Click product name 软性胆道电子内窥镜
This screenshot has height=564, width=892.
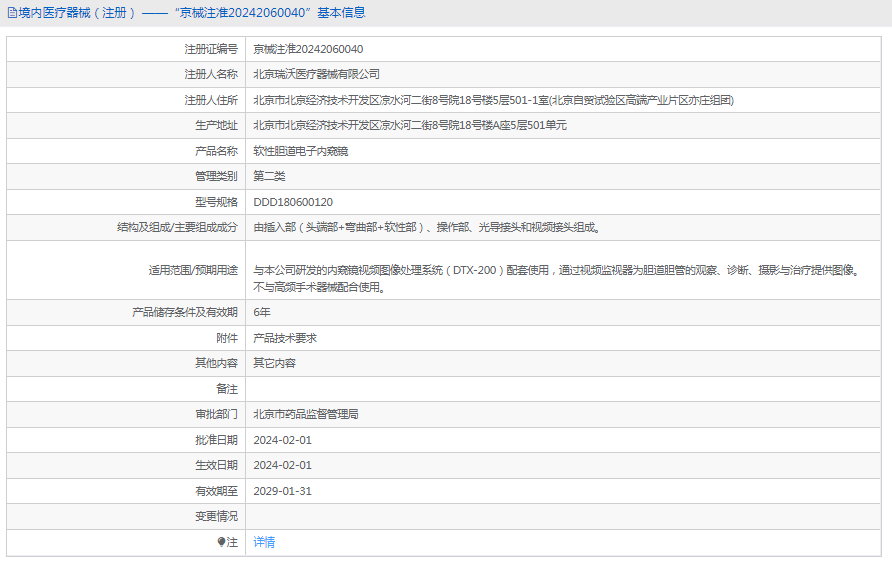[x=300, y=151]
